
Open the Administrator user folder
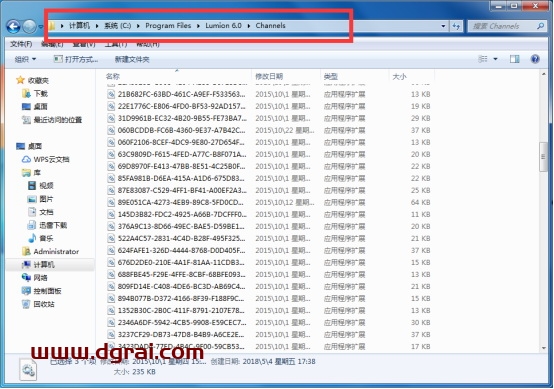click(50, 252)
